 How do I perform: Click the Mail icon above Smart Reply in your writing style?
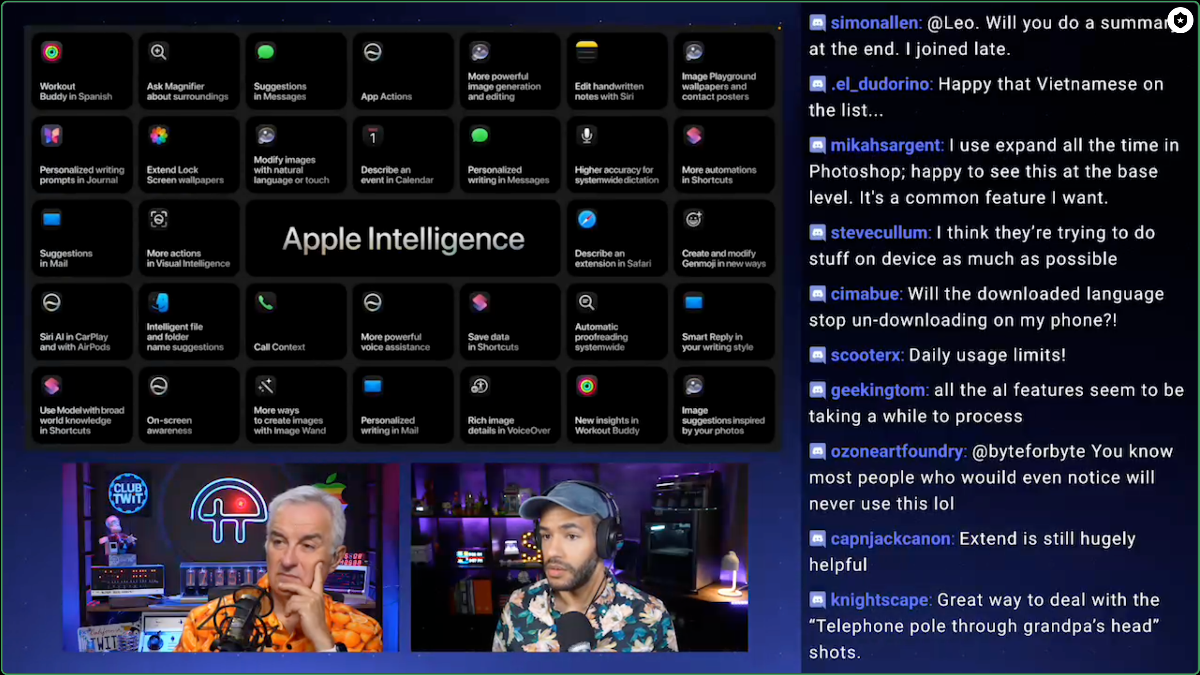point(693,302)
